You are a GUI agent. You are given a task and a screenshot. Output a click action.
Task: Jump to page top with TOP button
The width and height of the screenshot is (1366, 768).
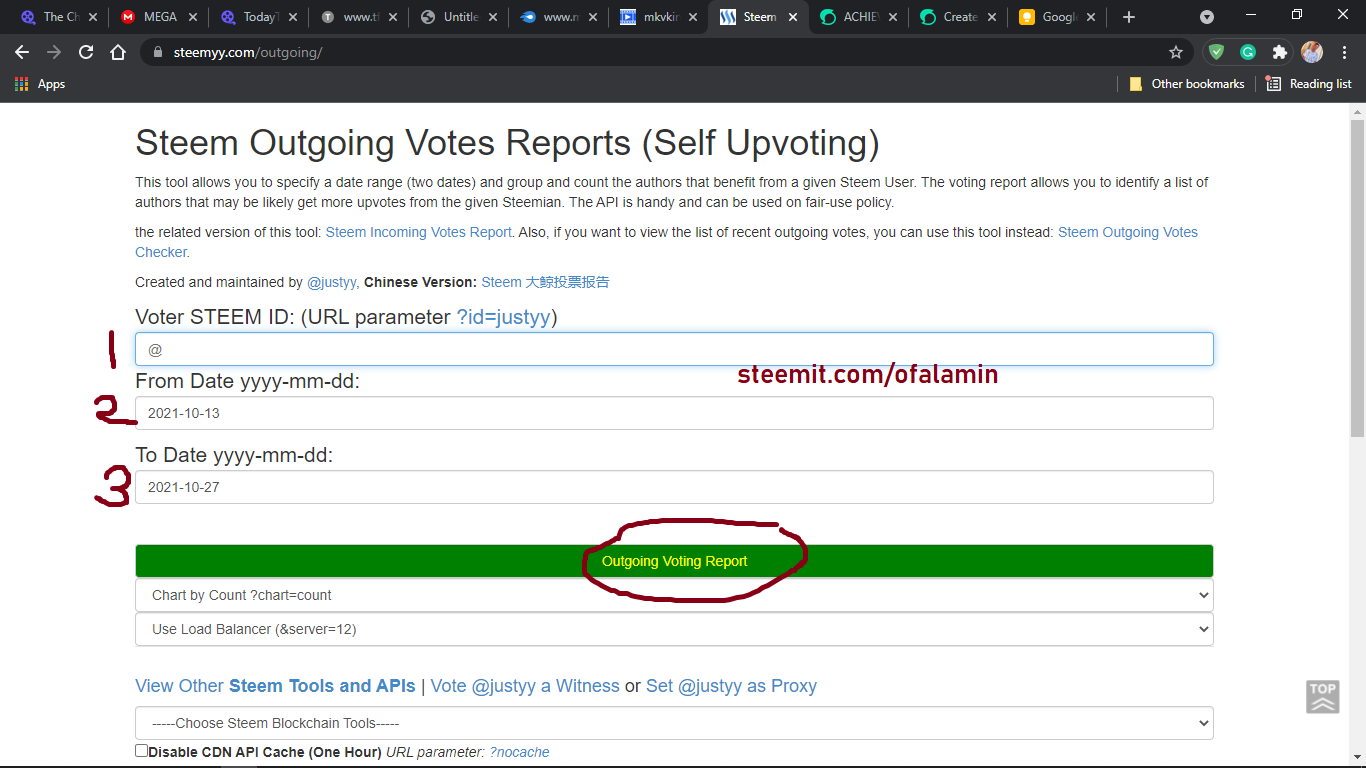tap(1322, 696)
